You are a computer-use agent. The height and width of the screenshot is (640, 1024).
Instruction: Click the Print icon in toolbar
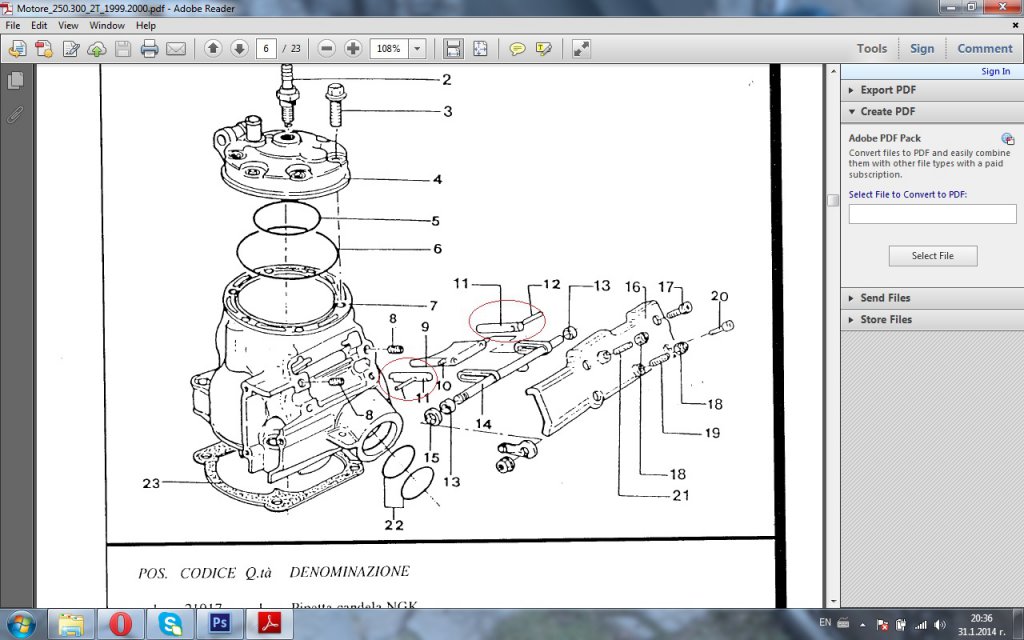click(x=149, y=48)
